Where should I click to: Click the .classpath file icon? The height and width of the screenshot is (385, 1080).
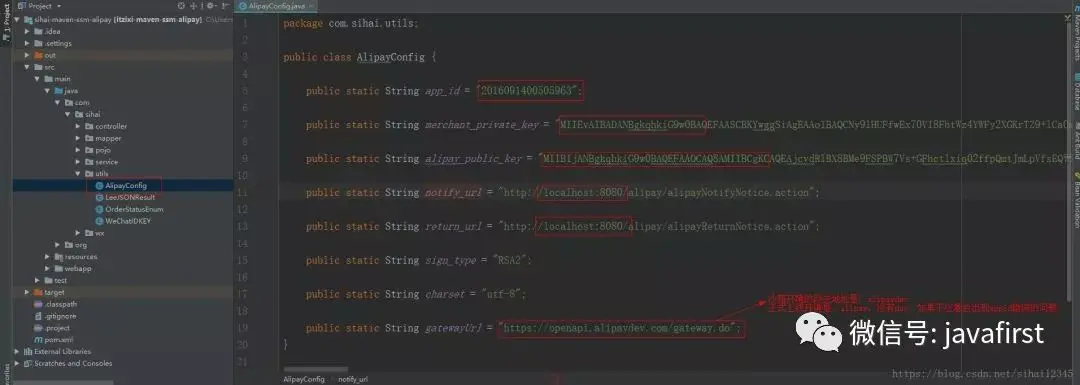click(x=39, y=304)
